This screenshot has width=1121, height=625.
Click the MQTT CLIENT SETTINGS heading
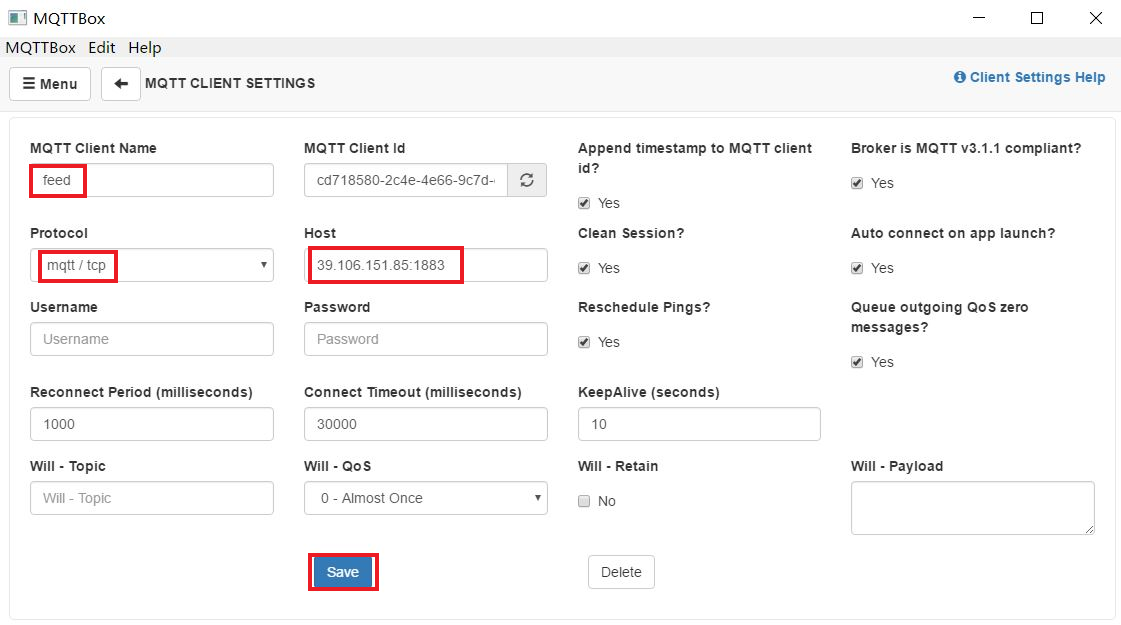[x=230, y=84]
